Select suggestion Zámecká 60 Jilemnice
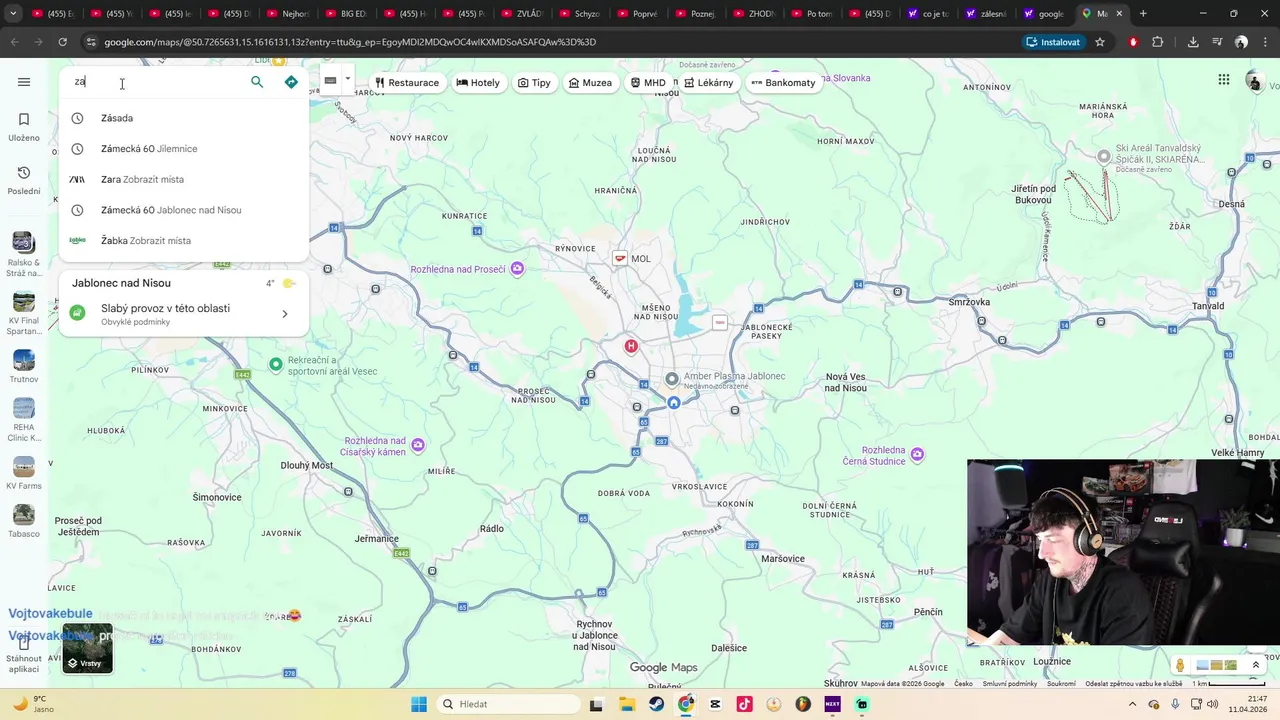 click(184, 149)
